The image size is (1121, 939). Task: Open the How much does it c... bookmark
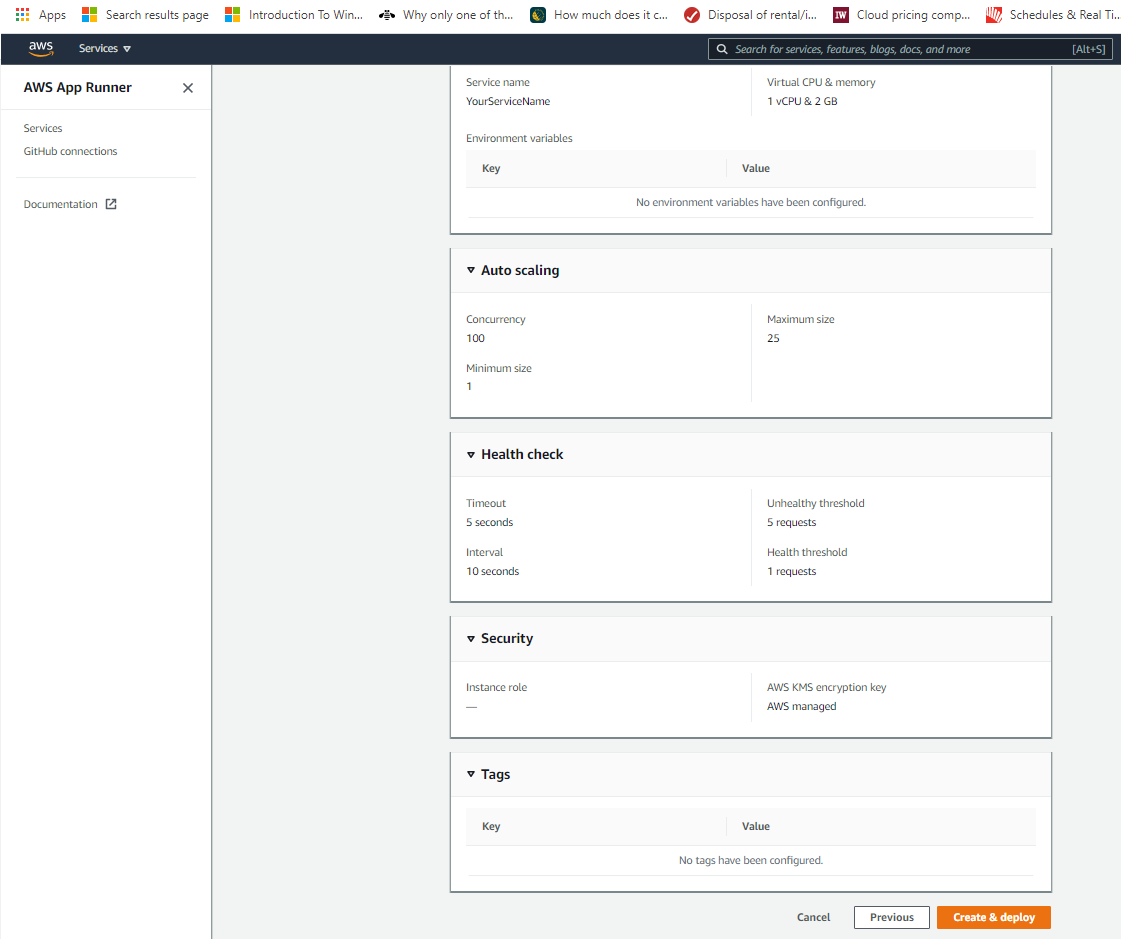pyautogui.click(x=598, y=14)
